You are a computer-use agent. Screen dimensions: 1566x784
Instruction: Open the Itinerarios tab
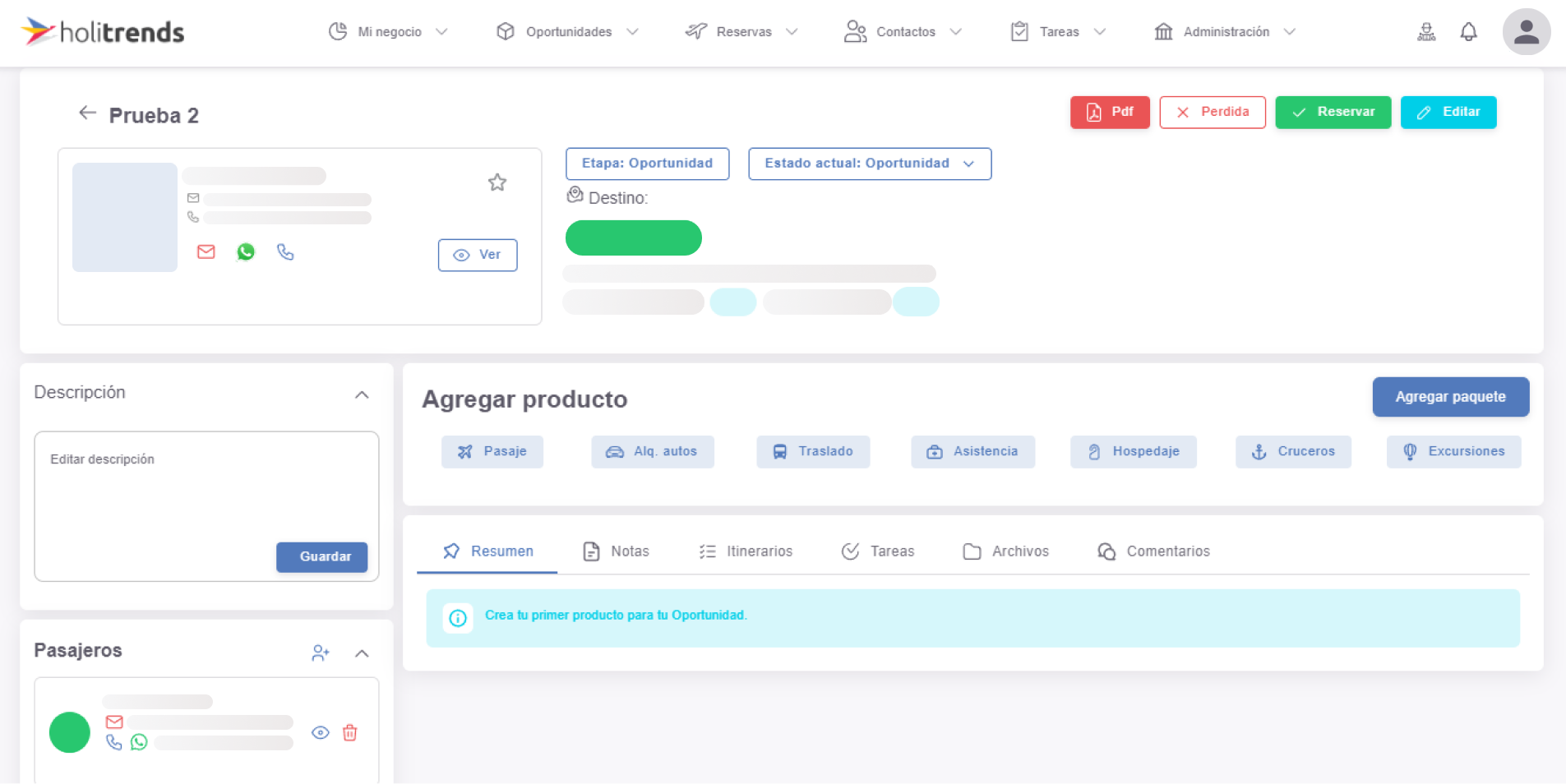(746, 551)
